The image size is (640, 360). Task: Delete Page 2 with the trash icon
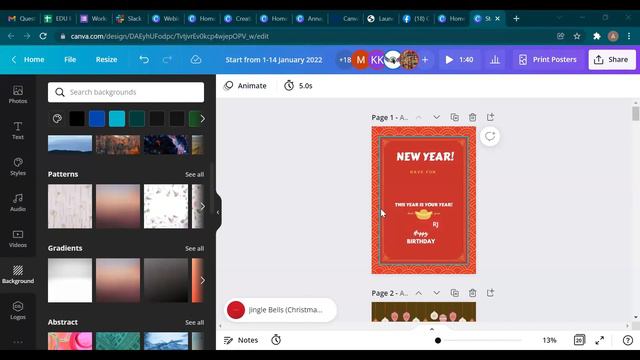pyautogui.click(x=472, y=293)
